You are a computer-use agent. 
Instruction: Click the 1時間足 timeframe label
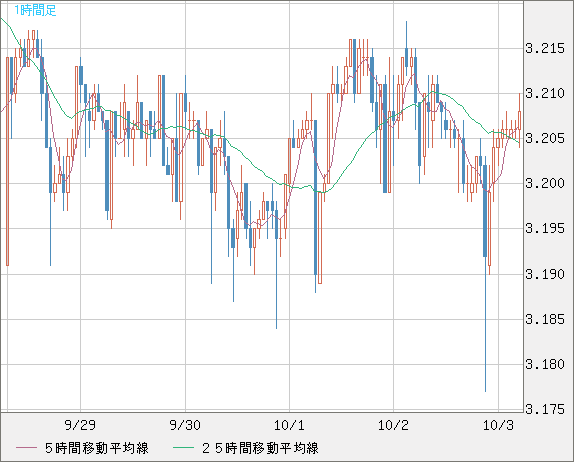point(35,10)
